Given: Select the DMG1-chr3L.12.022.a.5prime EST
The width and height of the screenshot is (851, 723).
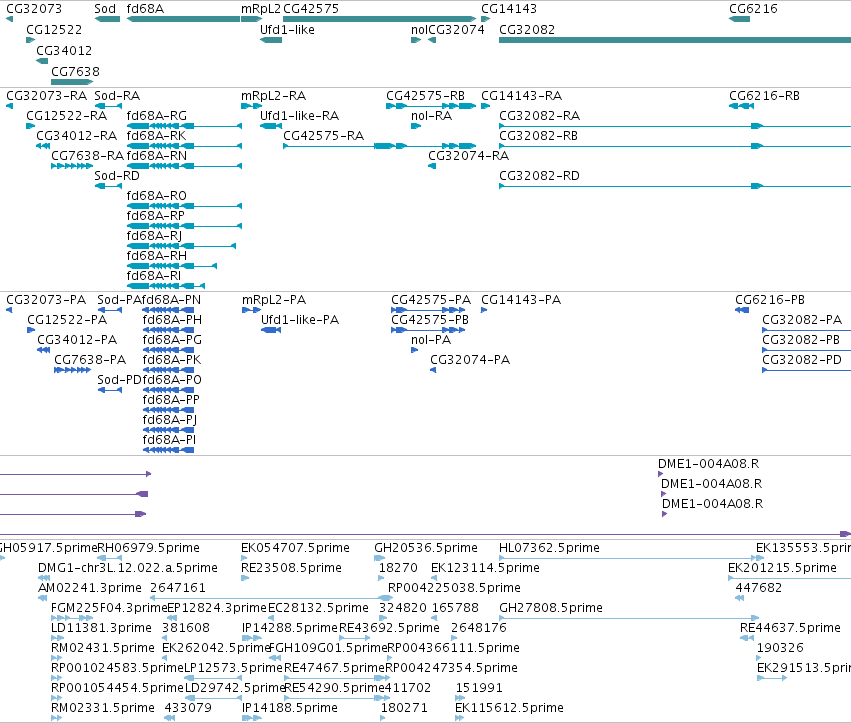Looking at the screenshot, I should click(44, 578).
